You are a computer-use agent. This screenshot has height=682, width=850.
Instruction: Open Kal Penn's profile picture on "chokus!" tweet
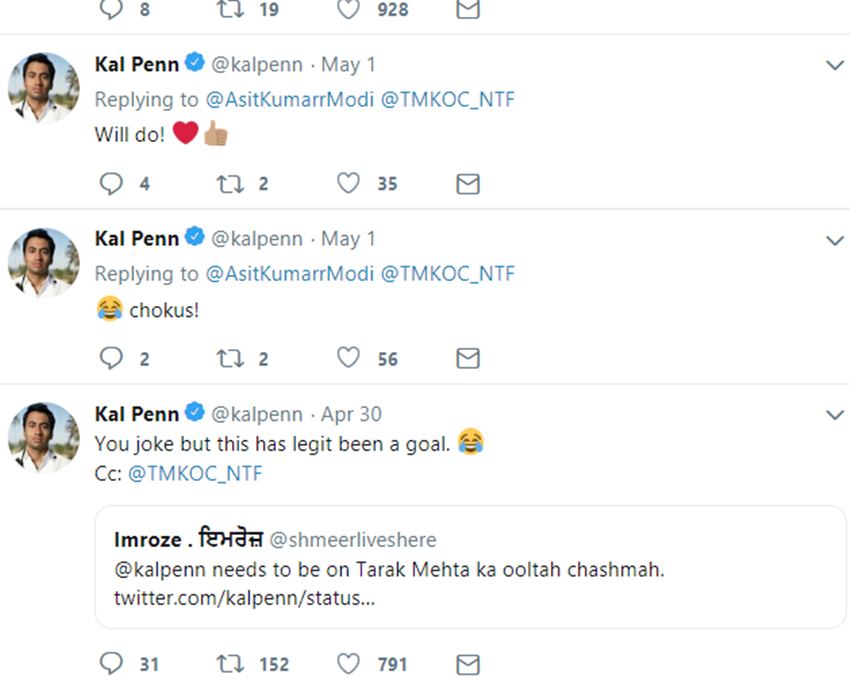point(44,263)
